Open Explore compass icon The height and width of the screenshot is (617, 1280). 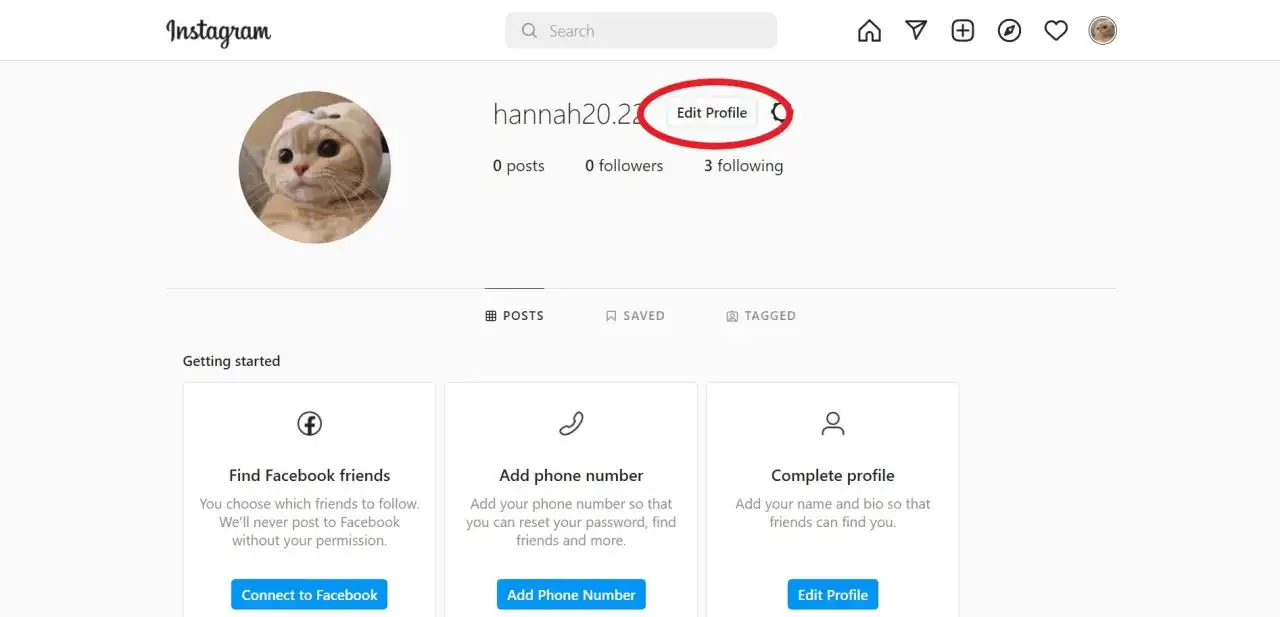(x=1009, y=31)
